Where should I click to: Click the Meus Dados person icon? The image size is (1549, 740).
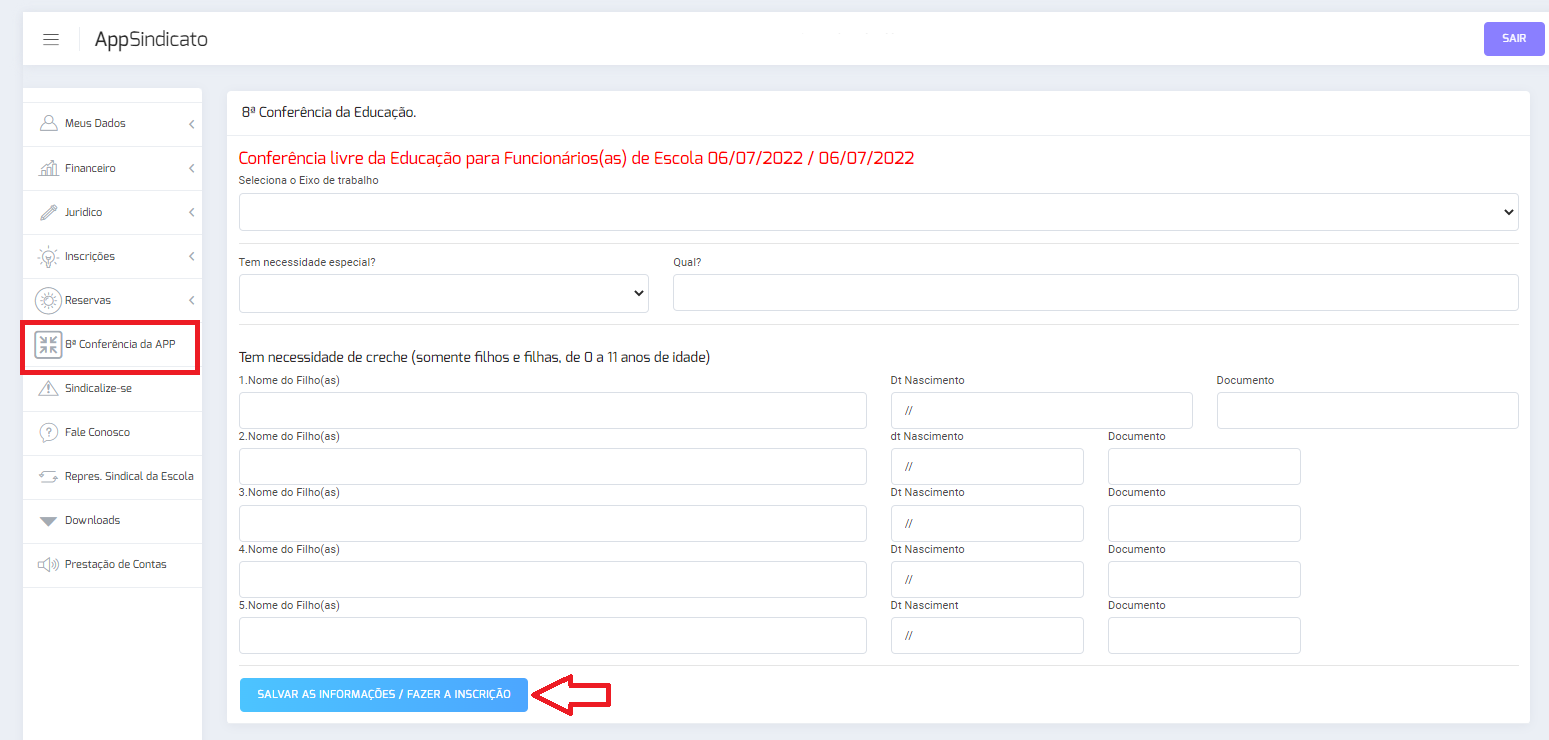(x=48, y=124)
